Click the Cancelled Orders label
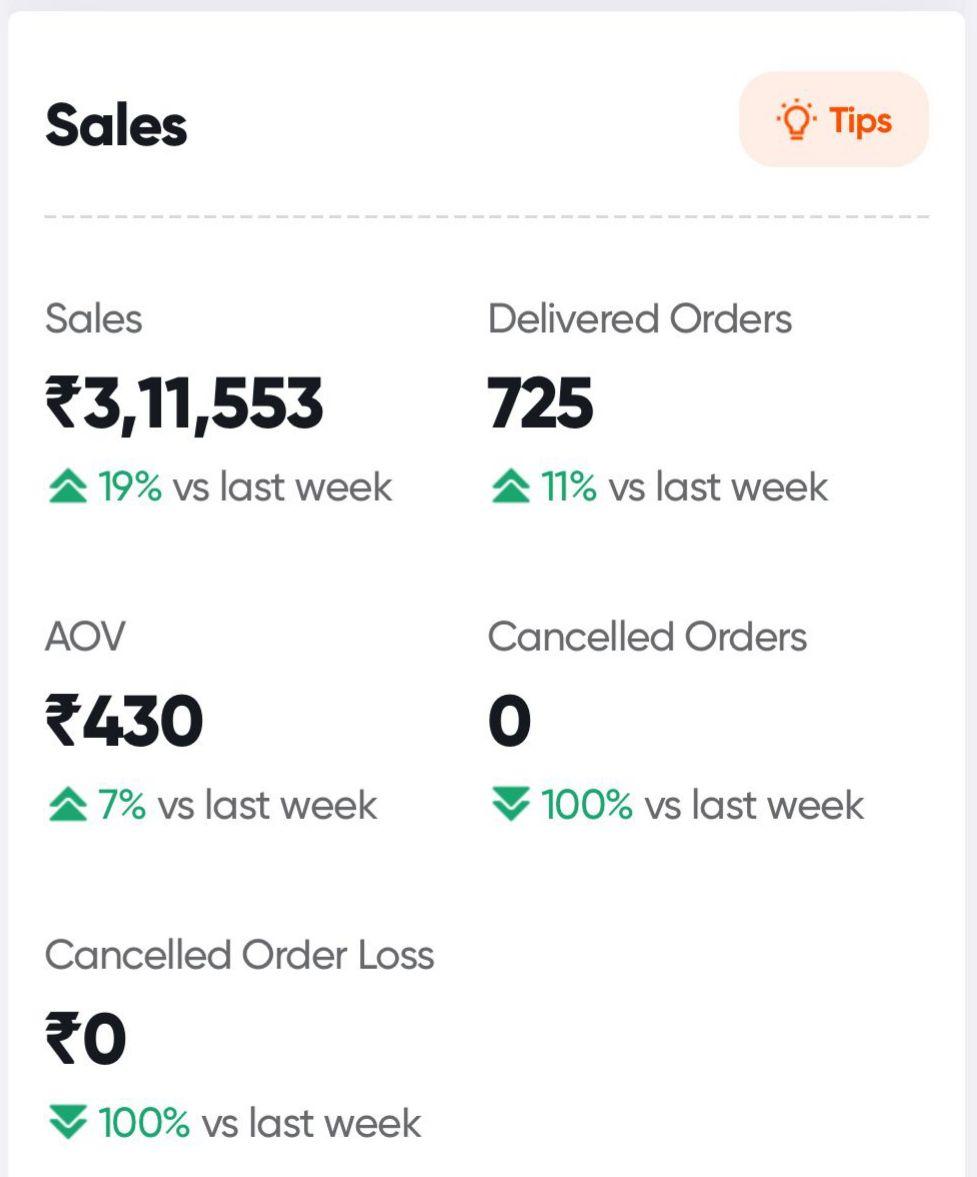Image resolution: width=977 pixels, height=1177 pixels. [x=647, y=637]
